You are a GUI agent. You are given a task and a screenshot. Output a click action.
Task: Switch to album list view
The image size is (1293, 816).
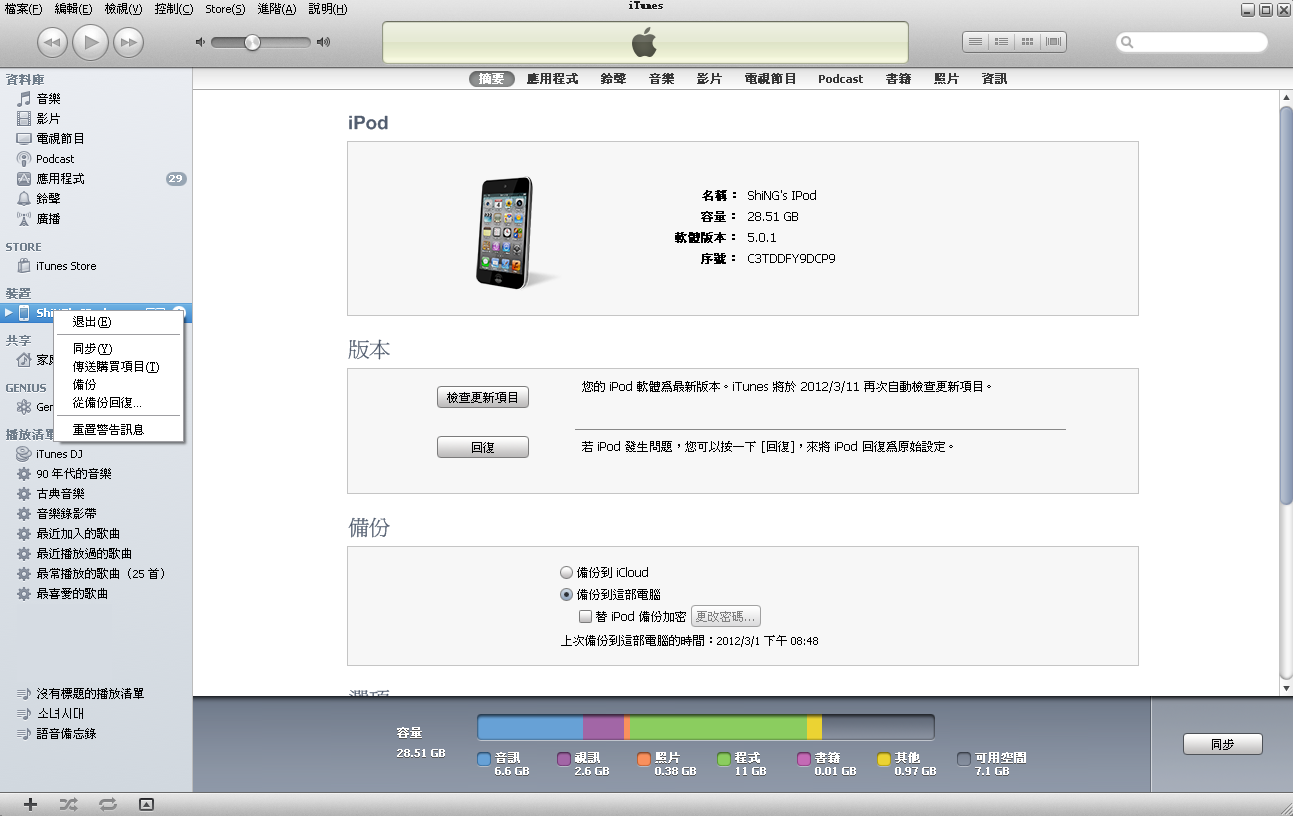coord(1001,42)
